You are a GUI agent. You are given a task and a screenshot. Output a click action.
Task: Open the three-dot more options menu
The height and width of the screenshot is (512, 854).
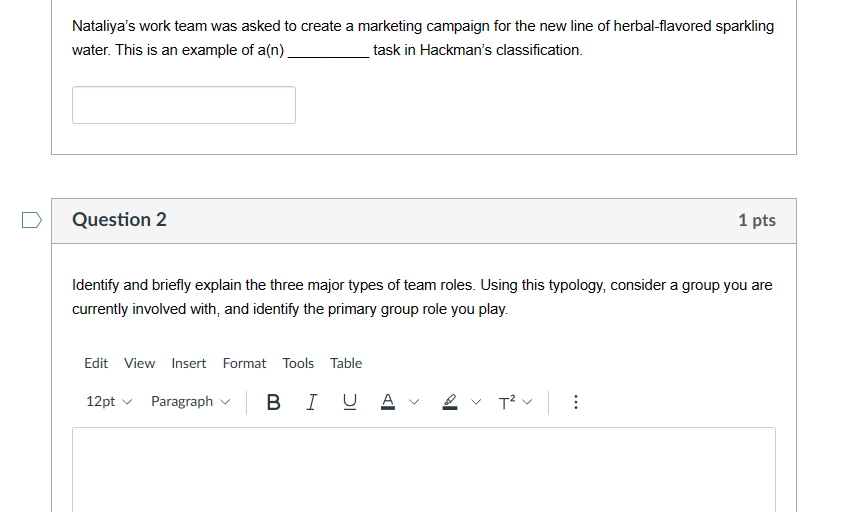click(x=575, y=402)
